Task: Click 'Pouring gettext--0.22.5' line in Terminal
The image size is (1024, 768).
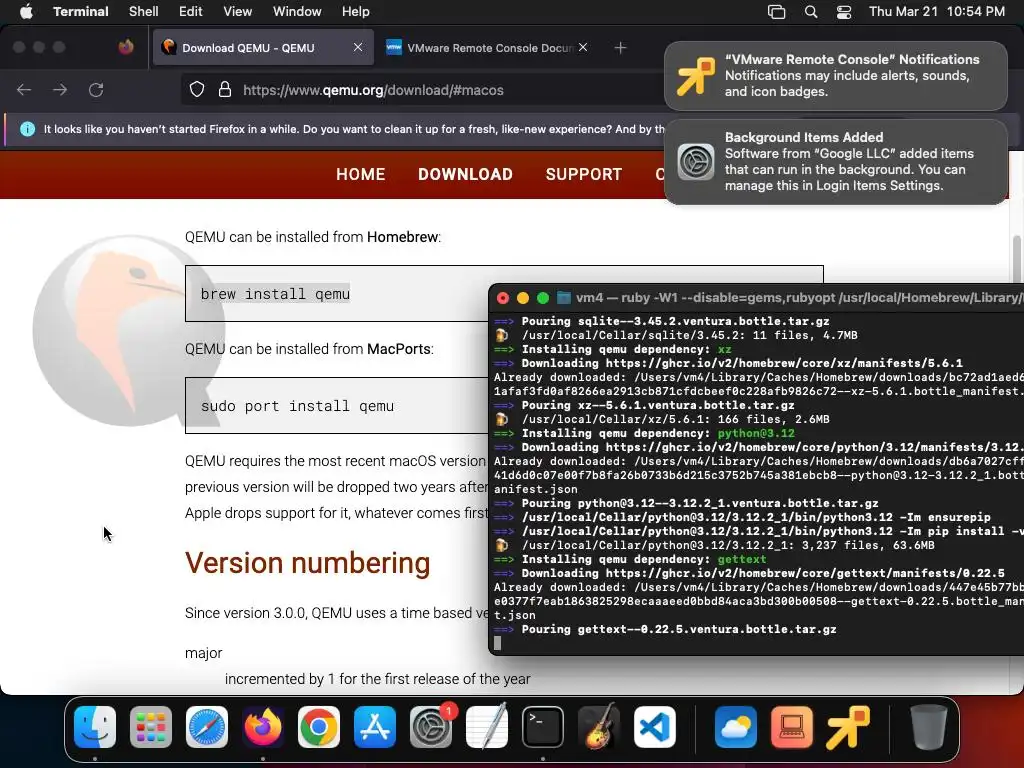Action: pos(665,630)
